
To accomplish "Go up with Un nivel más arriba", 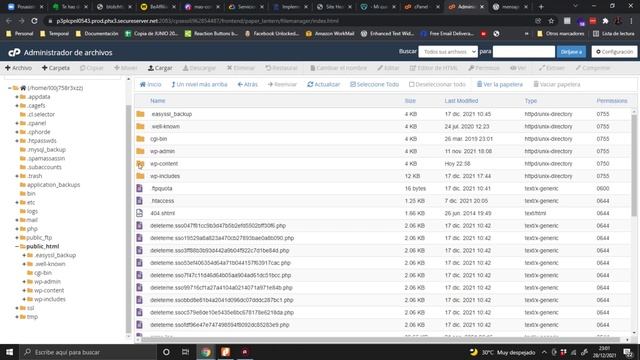I will click(199, 84).
